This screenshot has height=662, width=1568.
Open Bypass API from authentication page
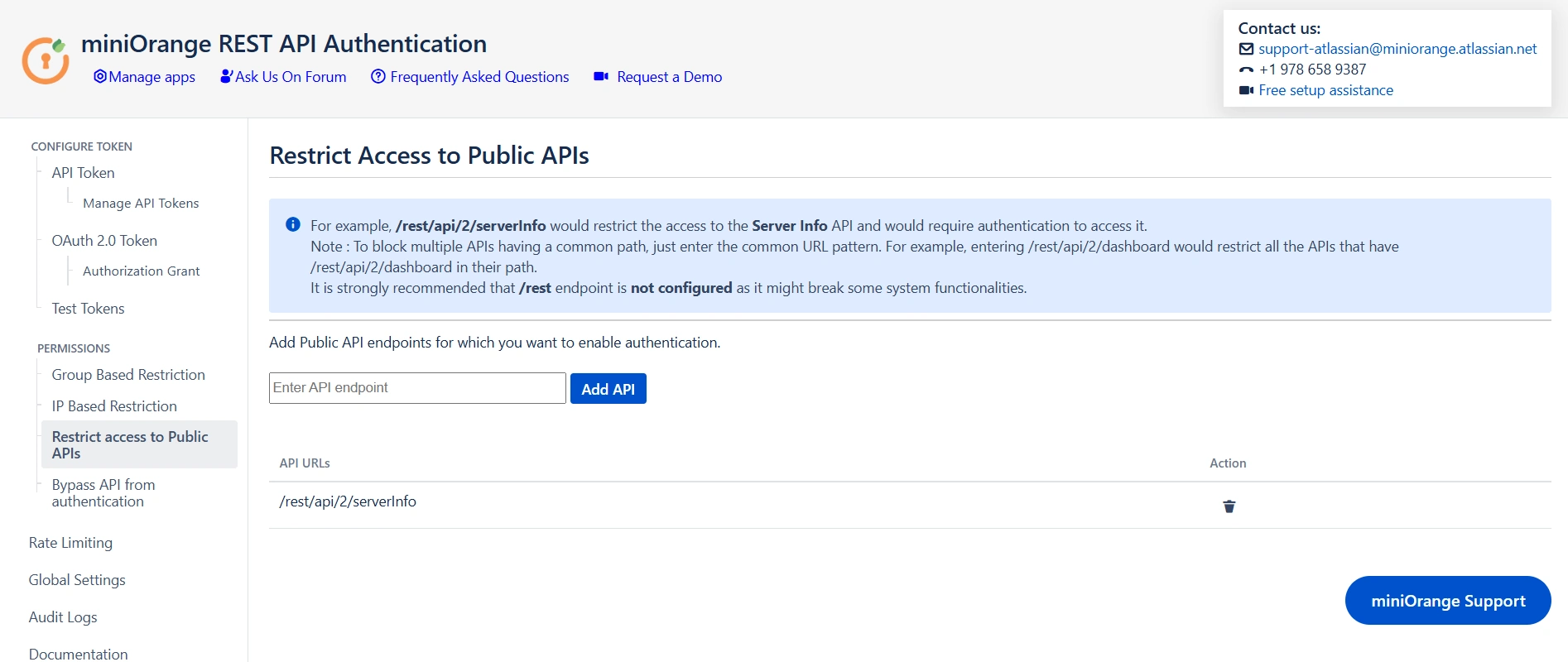[103, 493]
